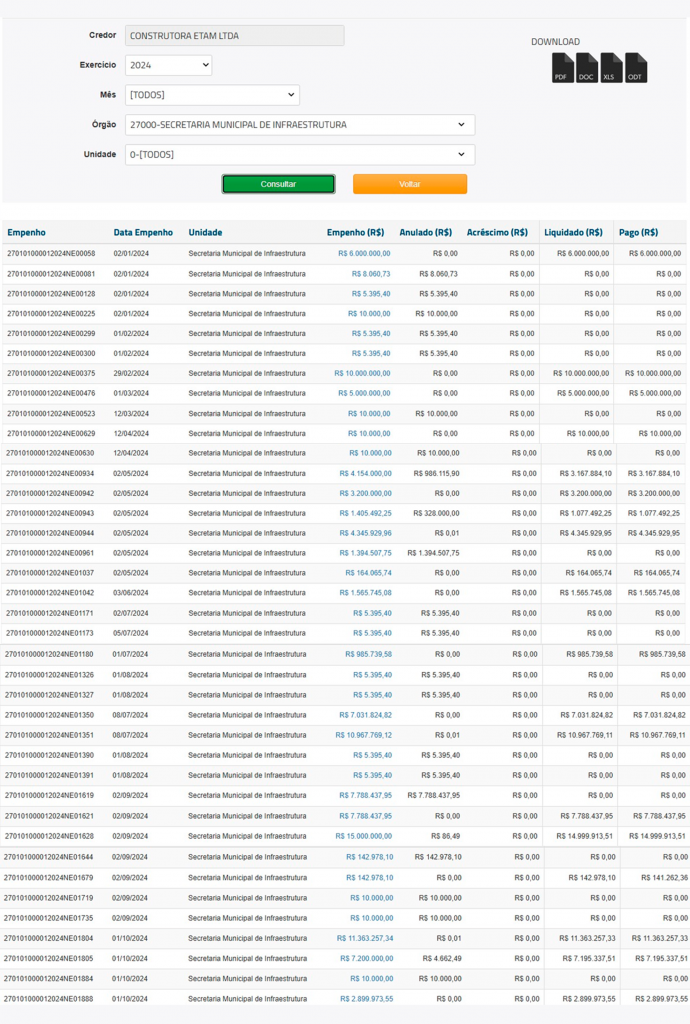Expand the Mês dropdown
The image size is (690, 1024).
pos(212,95)
